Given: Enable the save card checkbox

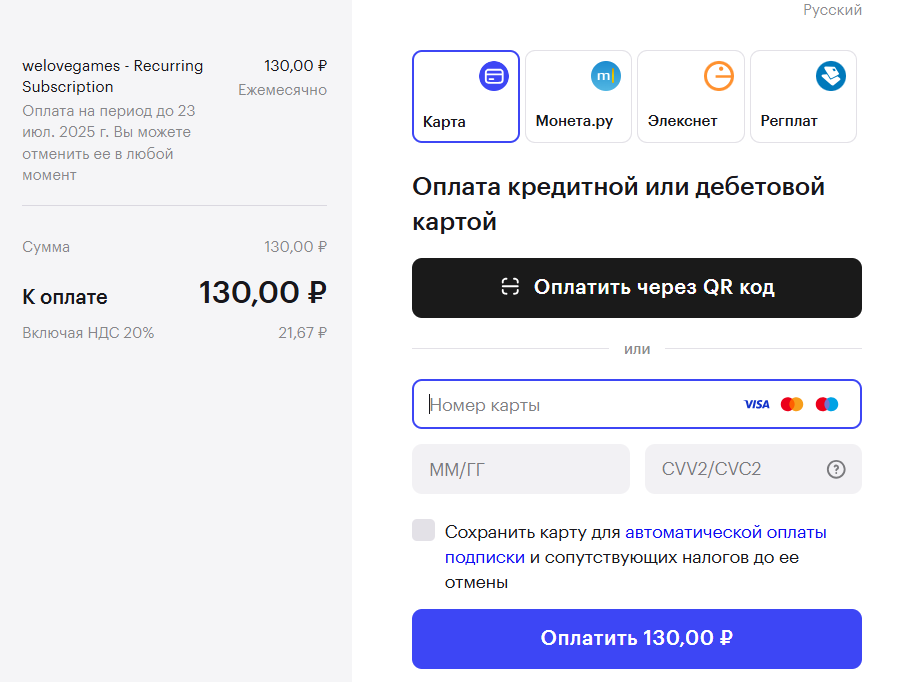Looking at the screenshot, I should coord(424,530).
